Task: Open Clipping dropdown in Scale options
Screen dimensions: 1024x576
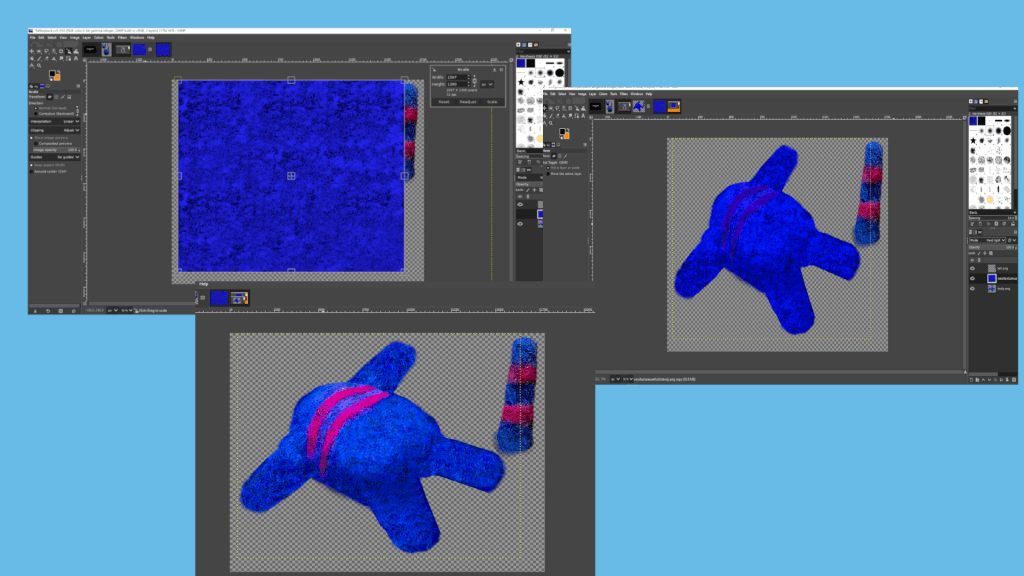Action: click(x=54, y=130)
